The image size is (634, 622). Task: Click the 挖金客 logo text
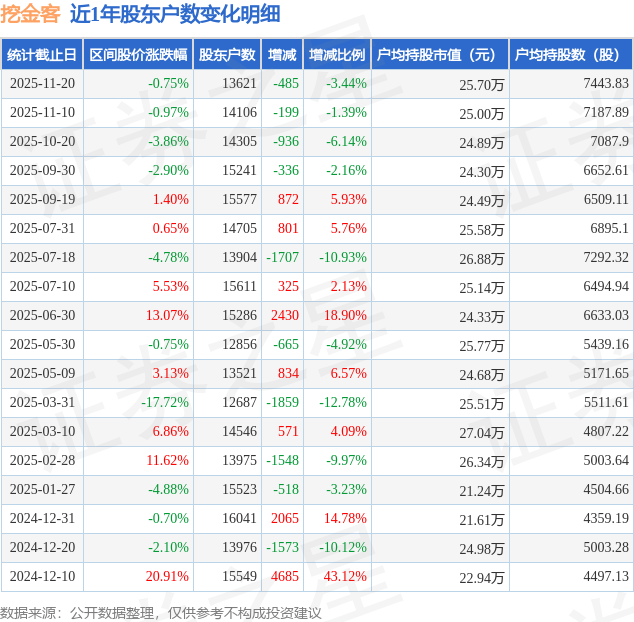click(x=30, y=14)
